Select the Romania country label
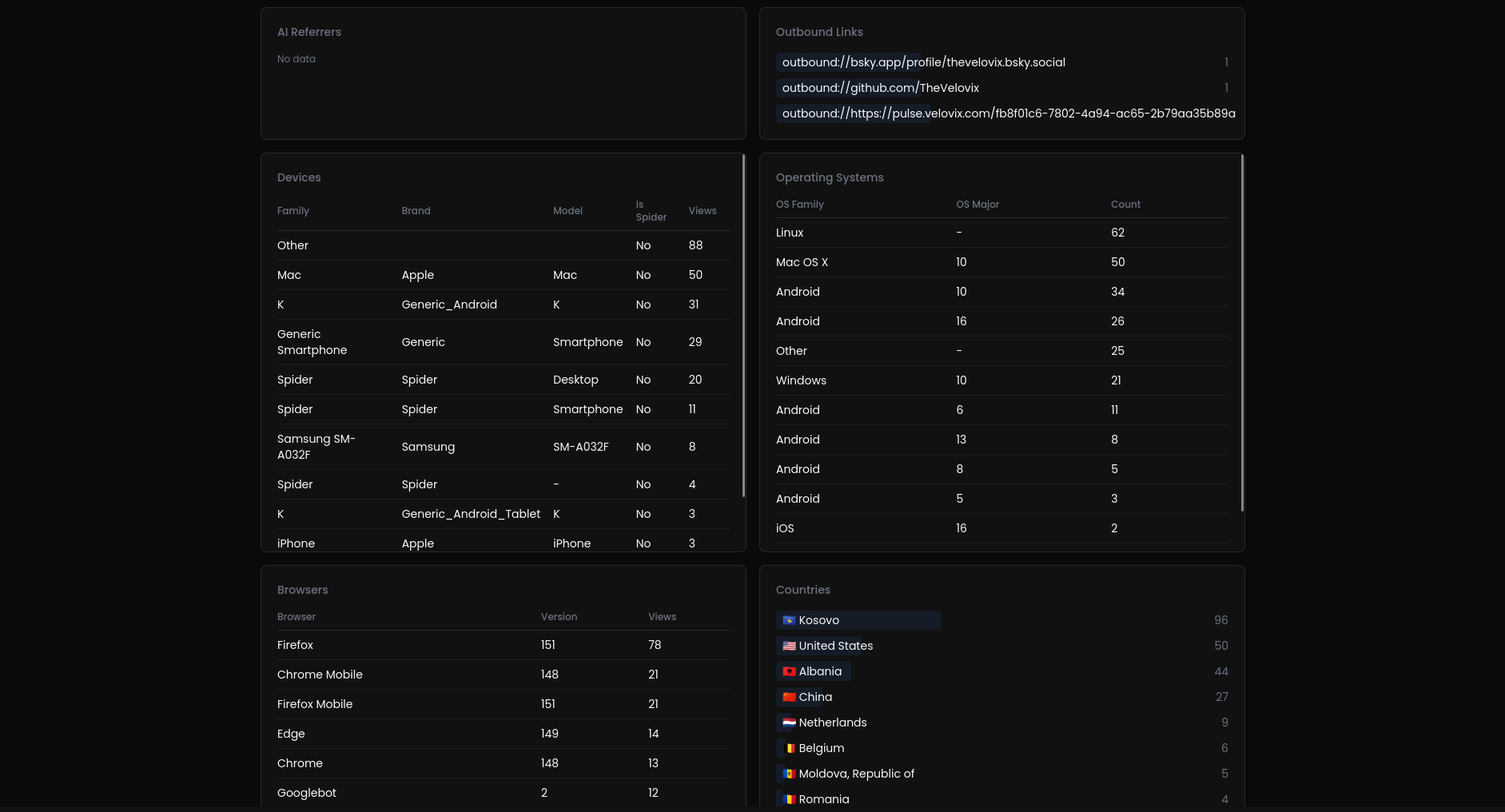Screen dimensions: 1505x812 click(823, 799)
